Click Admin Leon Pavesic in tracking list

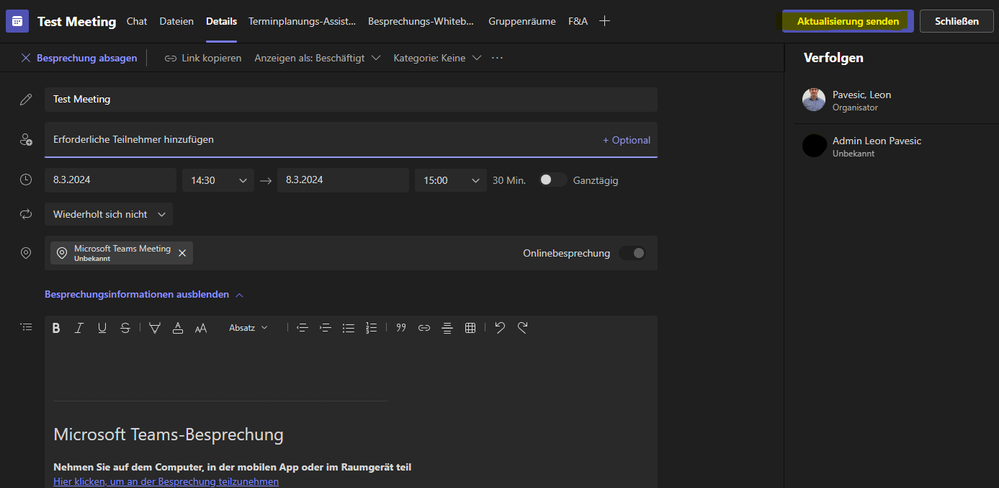tap(877, 141)
